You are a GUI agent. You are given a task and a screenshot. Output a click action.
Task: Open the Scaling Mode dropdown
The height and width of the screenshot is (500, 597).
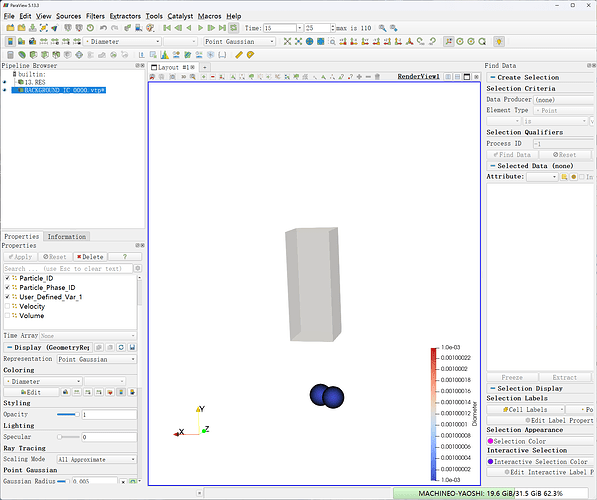coord(97,459)
